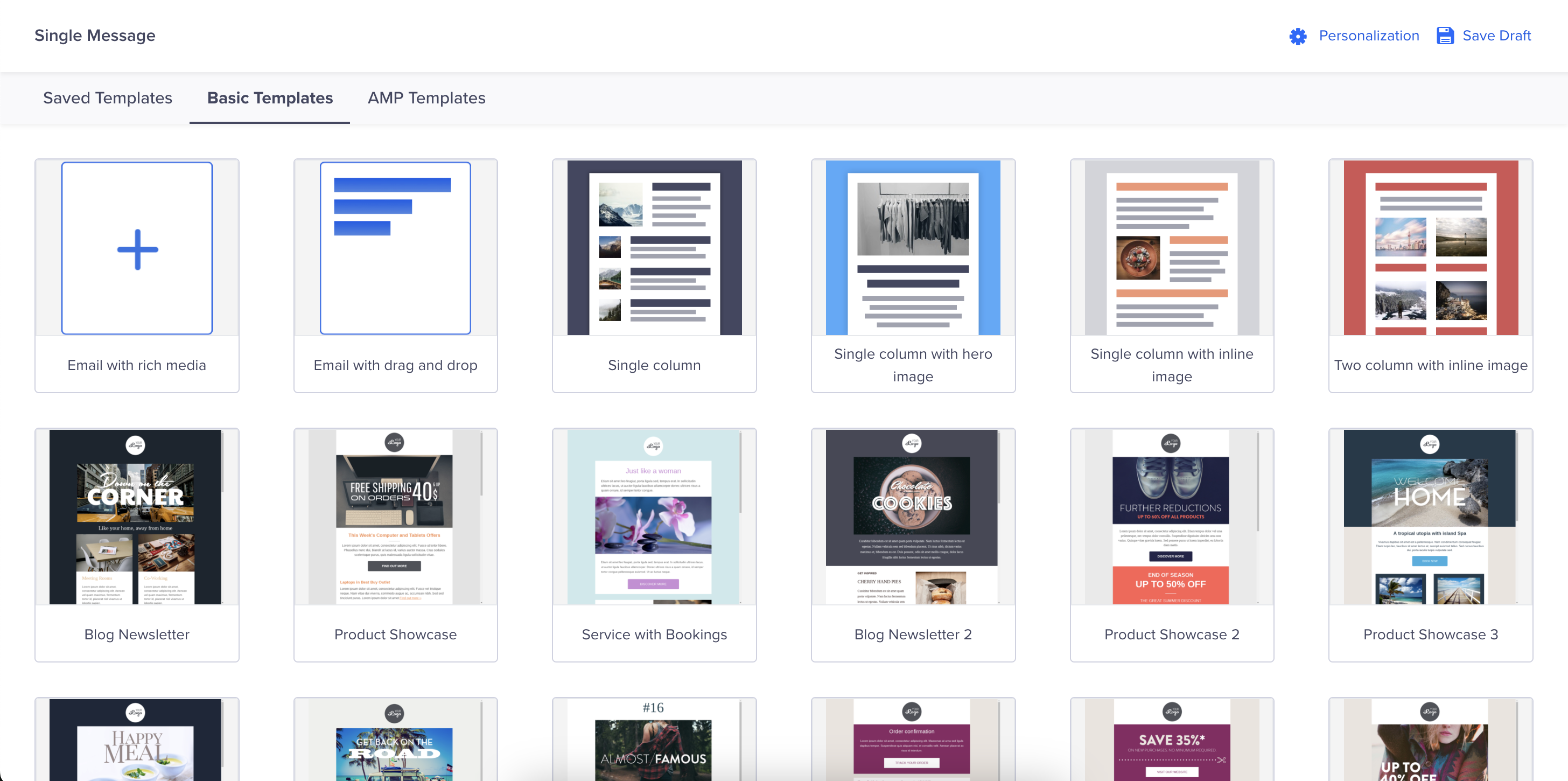Click the Personalization link
1568x781 pixels.
coord(1368,36)
